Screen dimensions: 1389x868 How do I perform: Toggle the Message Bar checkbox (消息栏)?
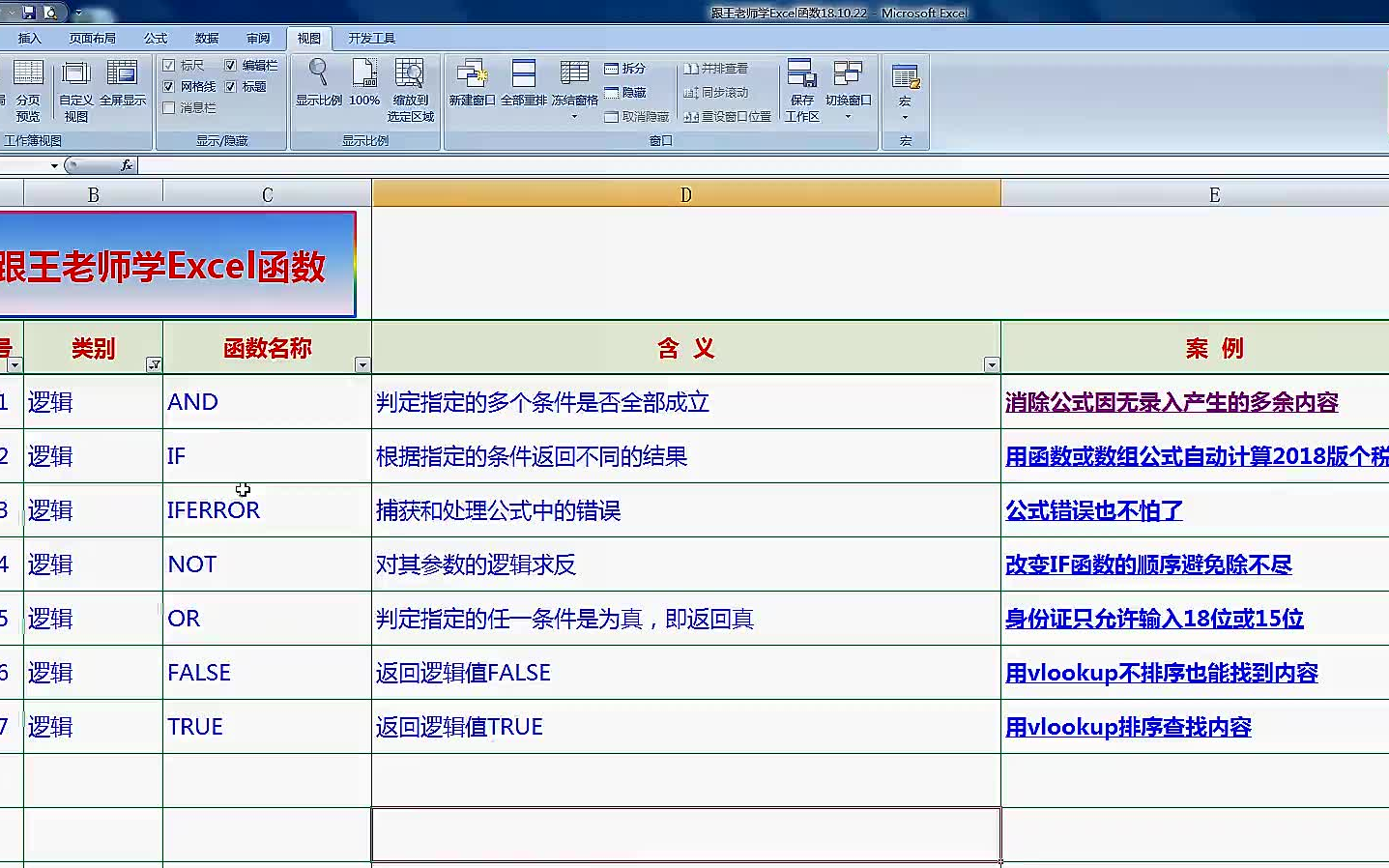tap(169, 107)
